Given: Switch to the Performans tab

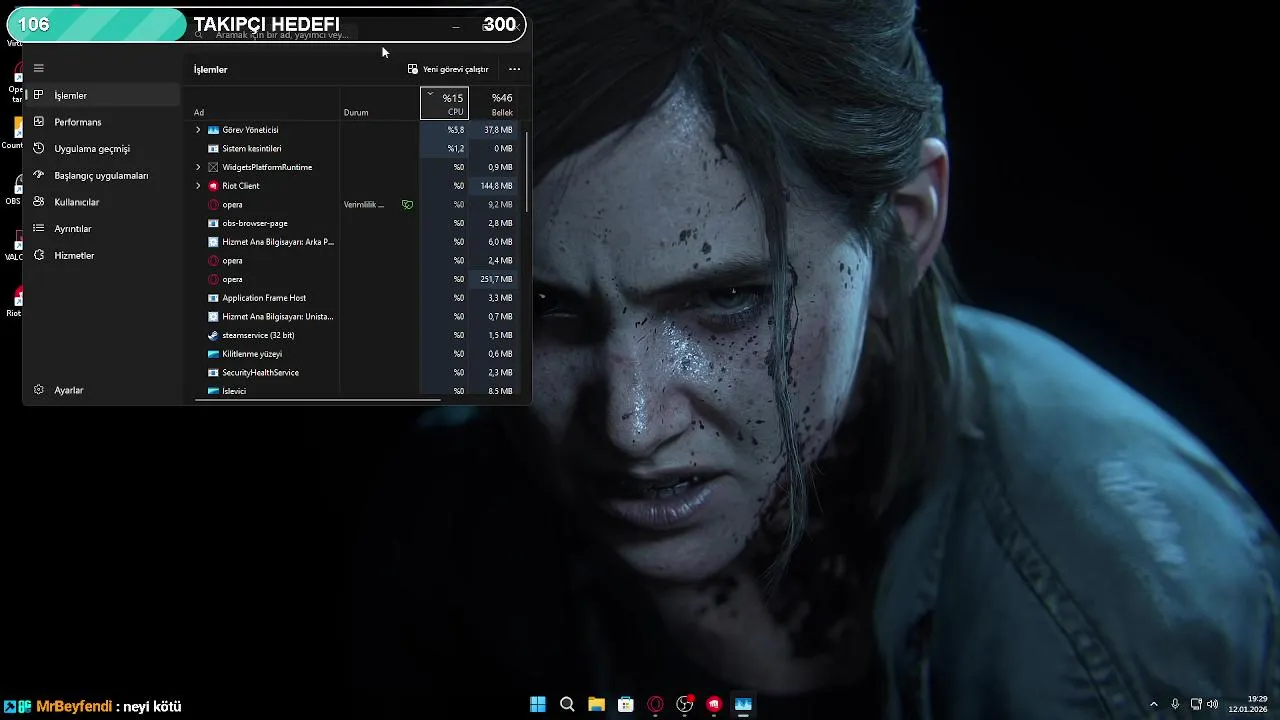Looking at the screenshot, I should (103, 122).
